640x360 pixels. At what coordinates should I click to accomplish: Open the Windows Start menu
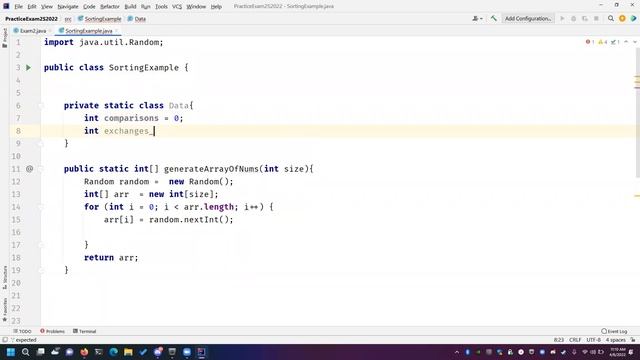pos(11,352)
